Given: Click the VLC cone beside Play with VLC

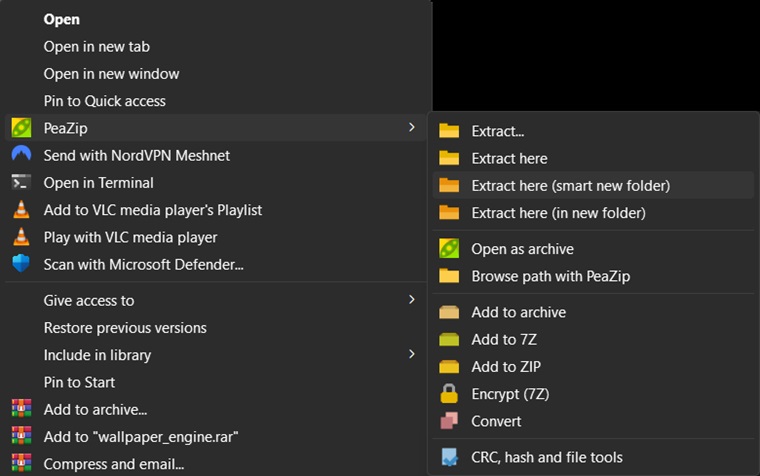Looking at the screenshot, I should tap(21, 237).
